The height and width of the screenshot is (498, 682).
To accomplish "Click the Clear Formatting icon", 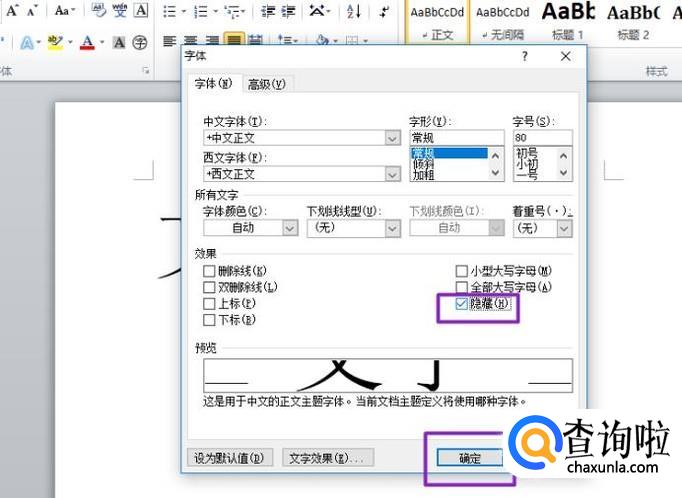I will (98, 10).
